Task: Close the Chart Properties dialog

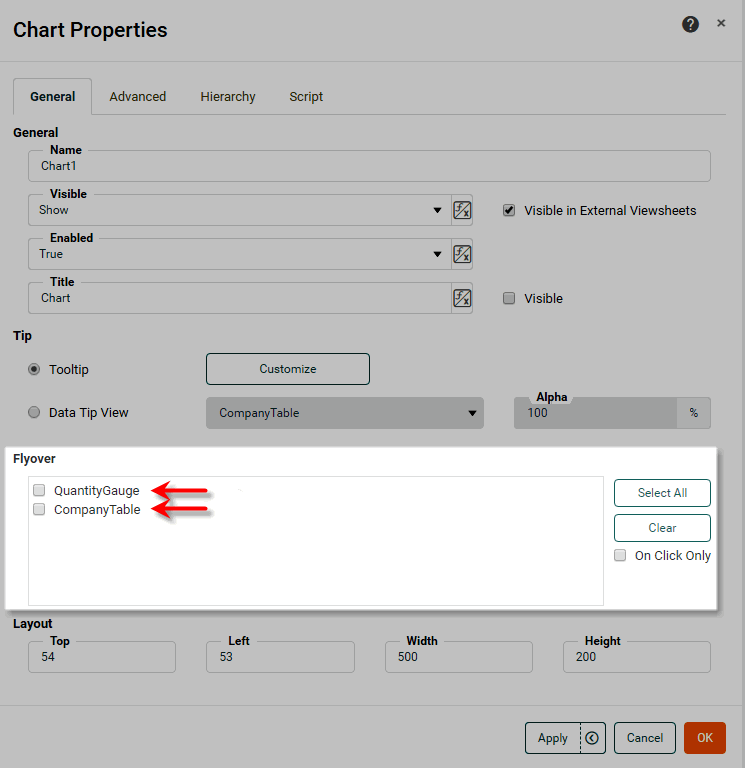Action: tap(721, 23)
